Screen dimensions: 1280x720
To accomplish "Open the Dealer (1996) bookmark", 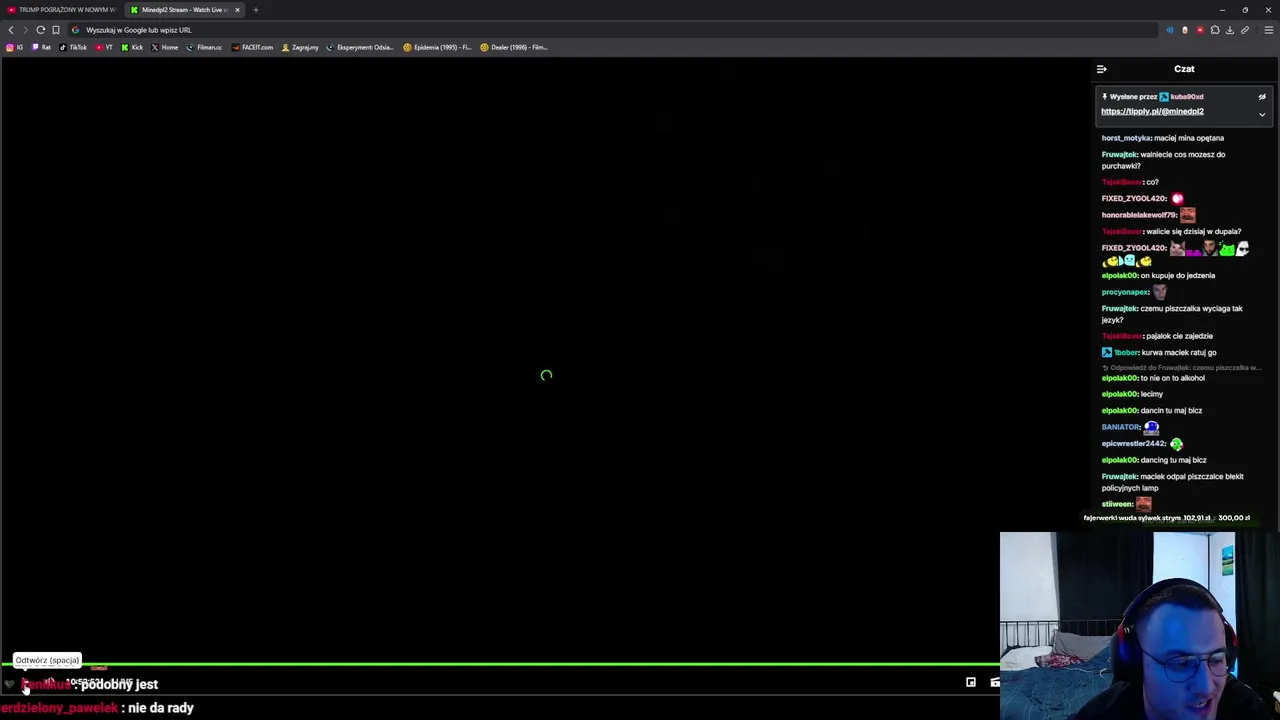I will pyautogui.click(x=514, y=47).
